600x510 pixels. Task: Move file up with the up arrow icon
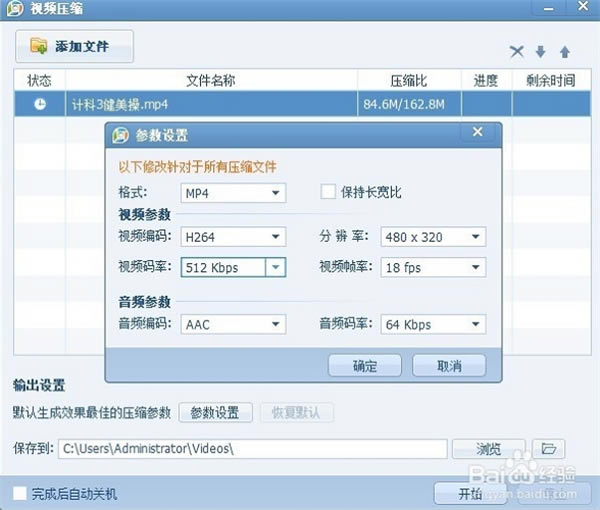pos(565,52)
